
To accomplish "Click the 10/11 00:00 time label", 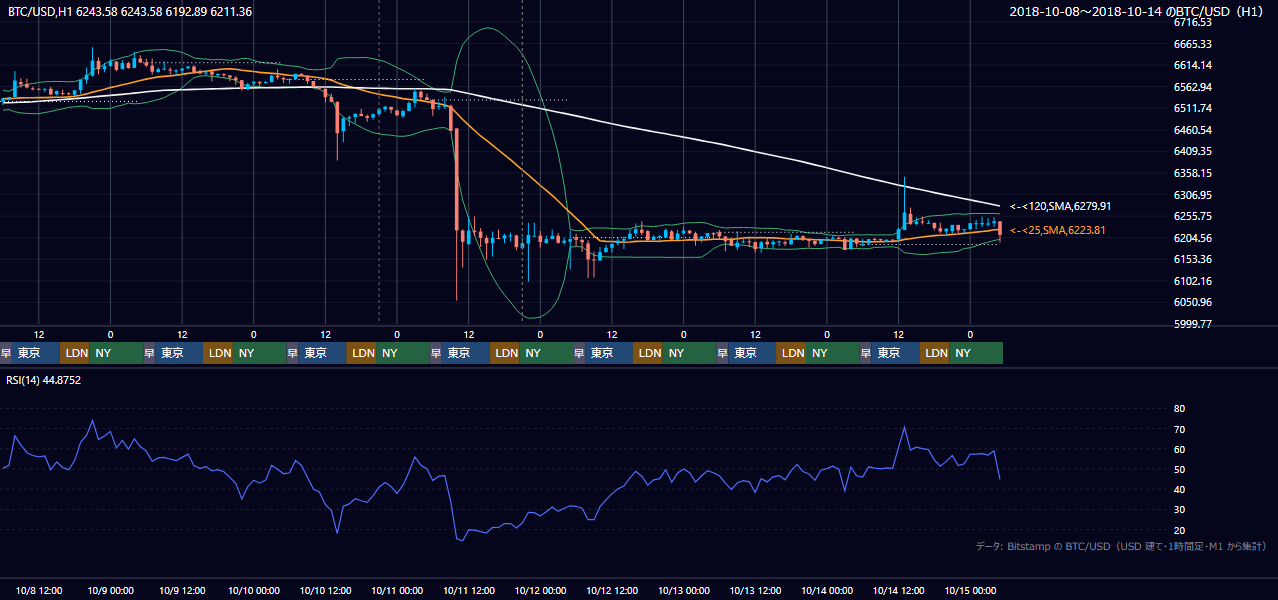I will click(x=397, y=590).
